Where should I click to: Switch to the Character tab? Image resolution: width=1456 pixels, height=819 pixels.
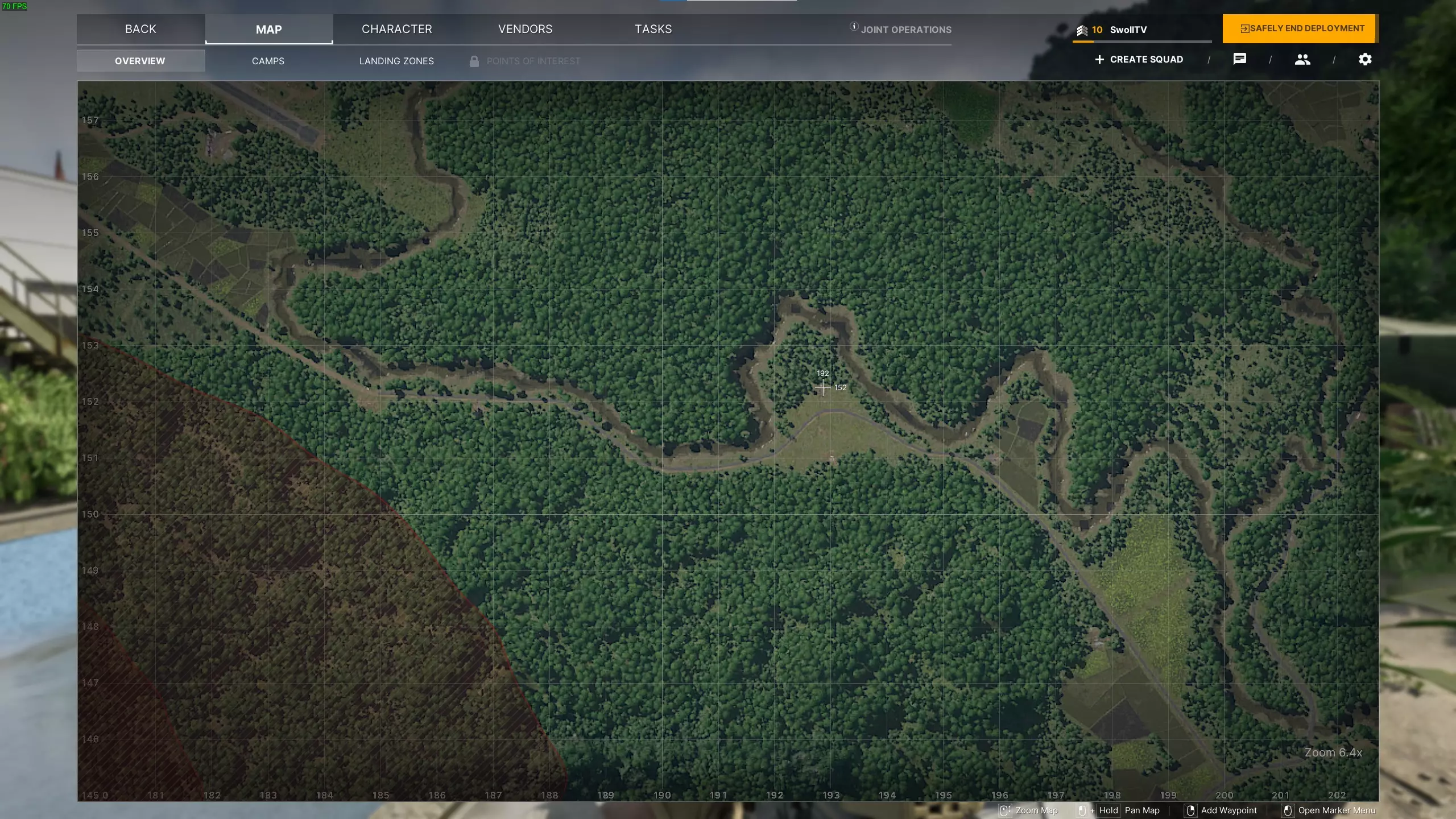coord(397,29)
